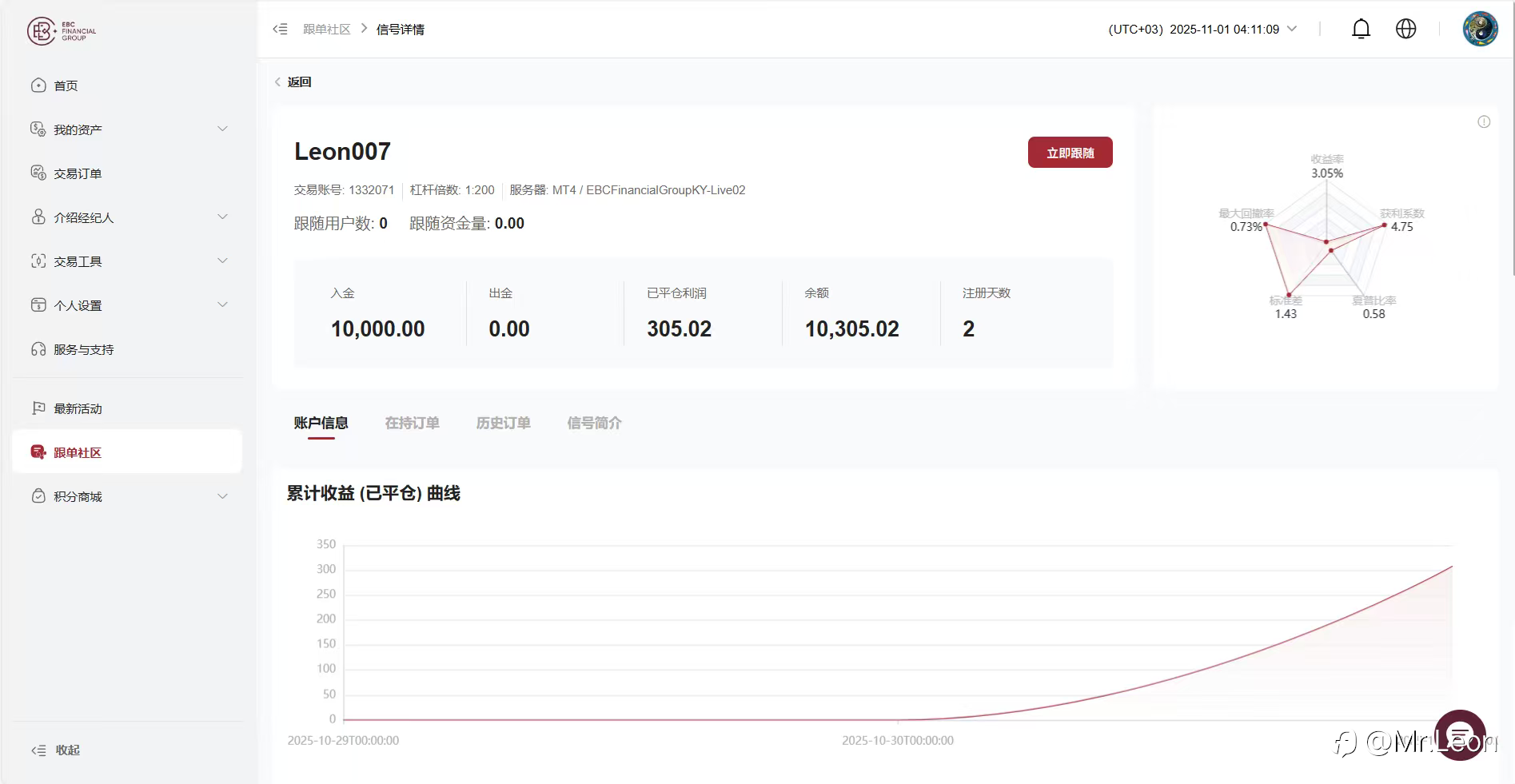Click the 跟单社区 community icon
This screenshot has height=784, width=1515.
point(38,452)
